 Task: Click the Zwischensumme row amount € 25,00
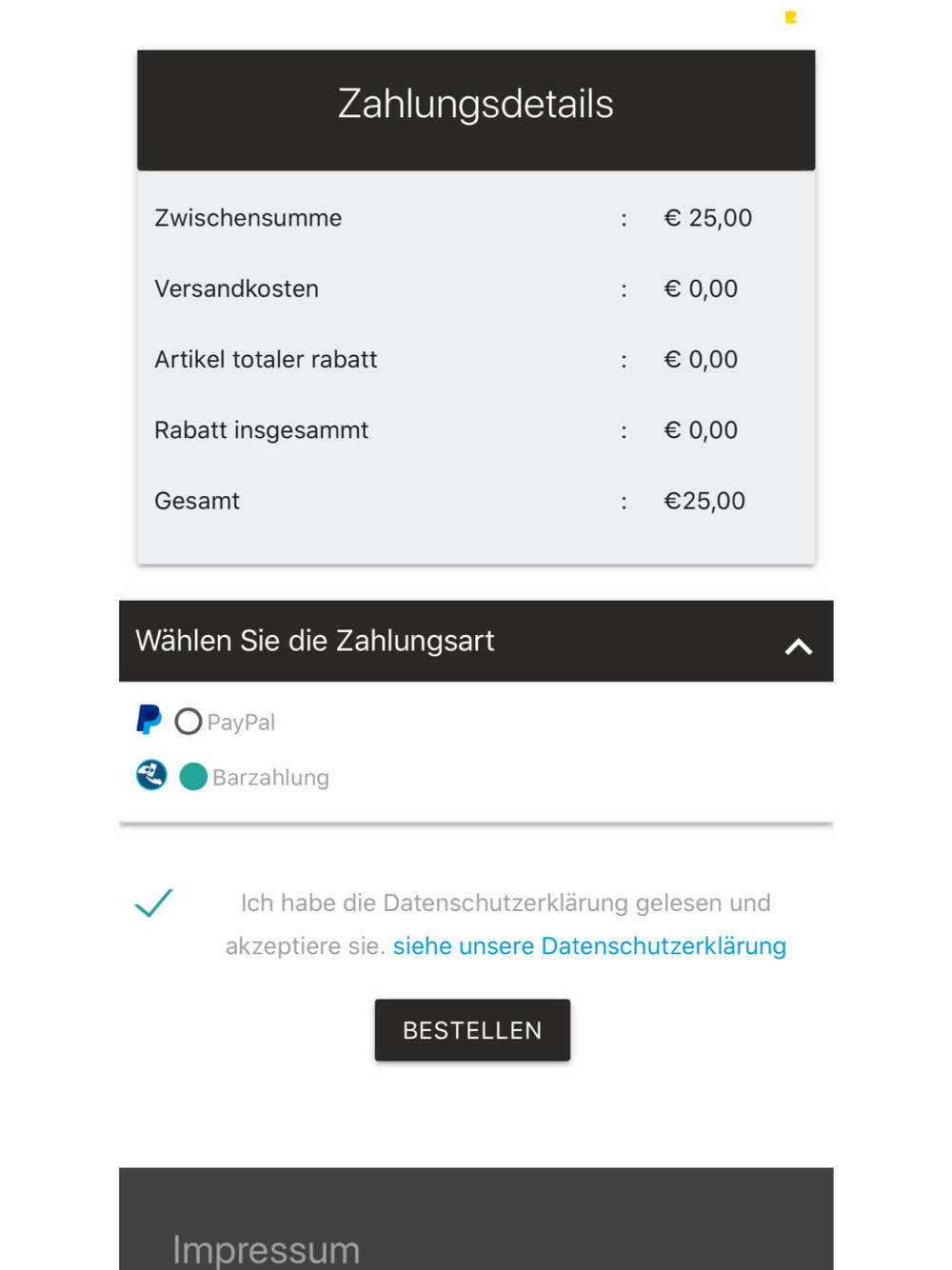click(707, 218)
